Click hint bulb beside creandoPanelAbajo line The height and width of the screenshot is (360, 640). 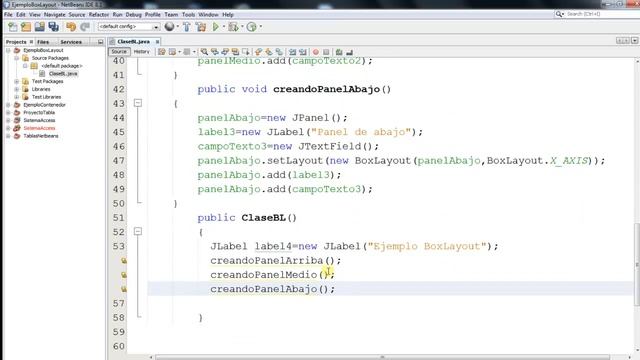point(123,289)
